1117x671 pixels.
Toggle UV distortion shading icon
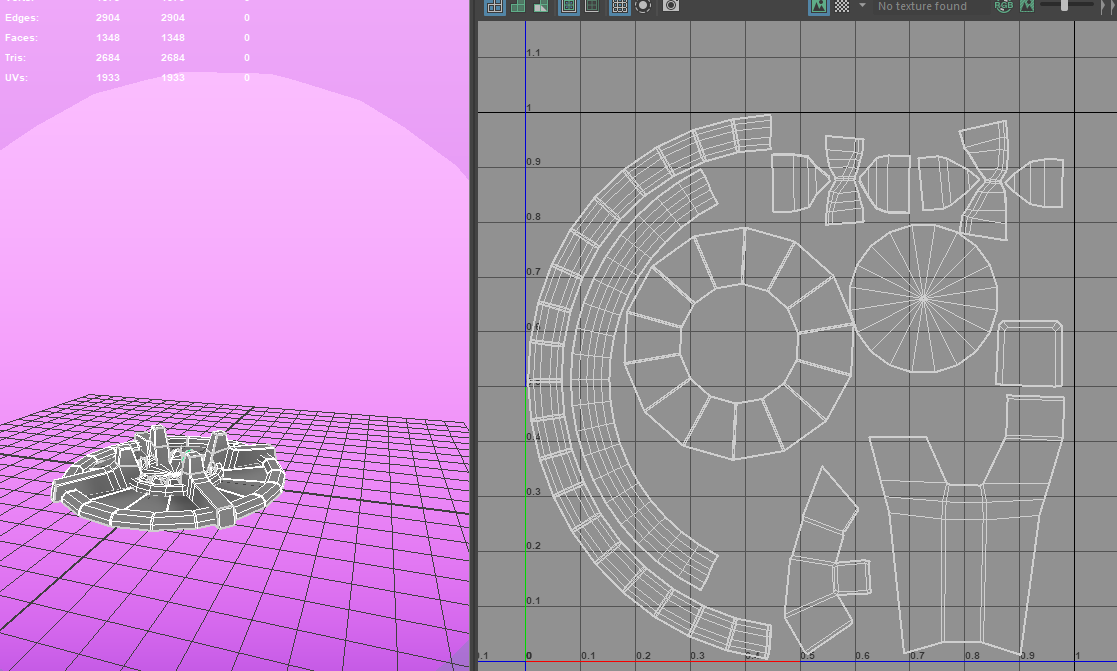541,6
